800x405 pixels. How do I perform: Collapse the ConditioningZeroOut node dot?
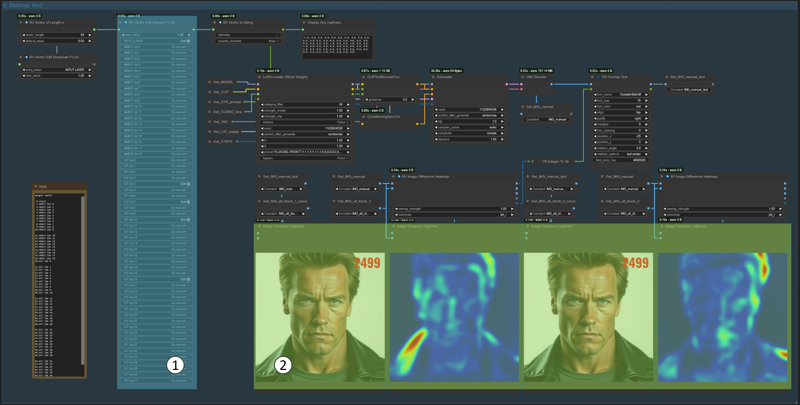(364, 117)
